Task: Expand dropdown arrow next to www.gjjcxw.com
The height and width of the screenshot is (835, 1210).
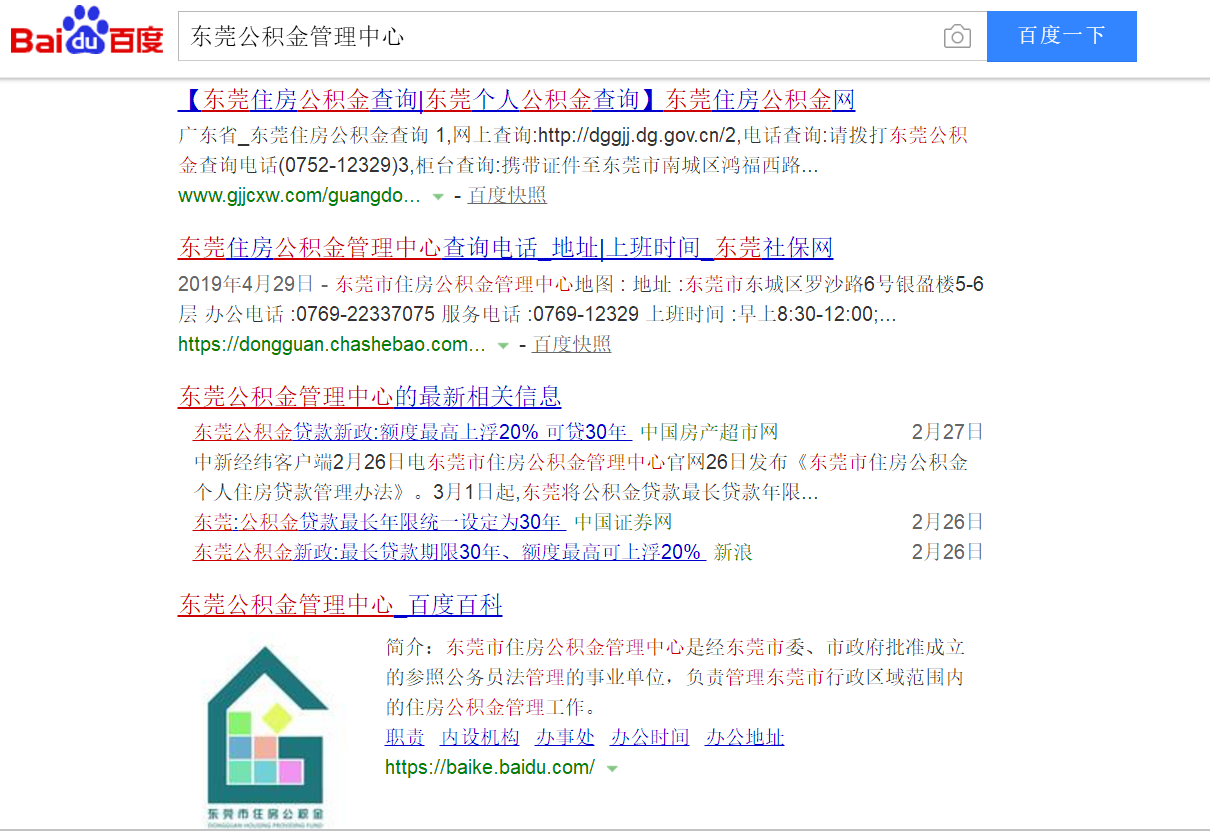Action: point(437,197)
